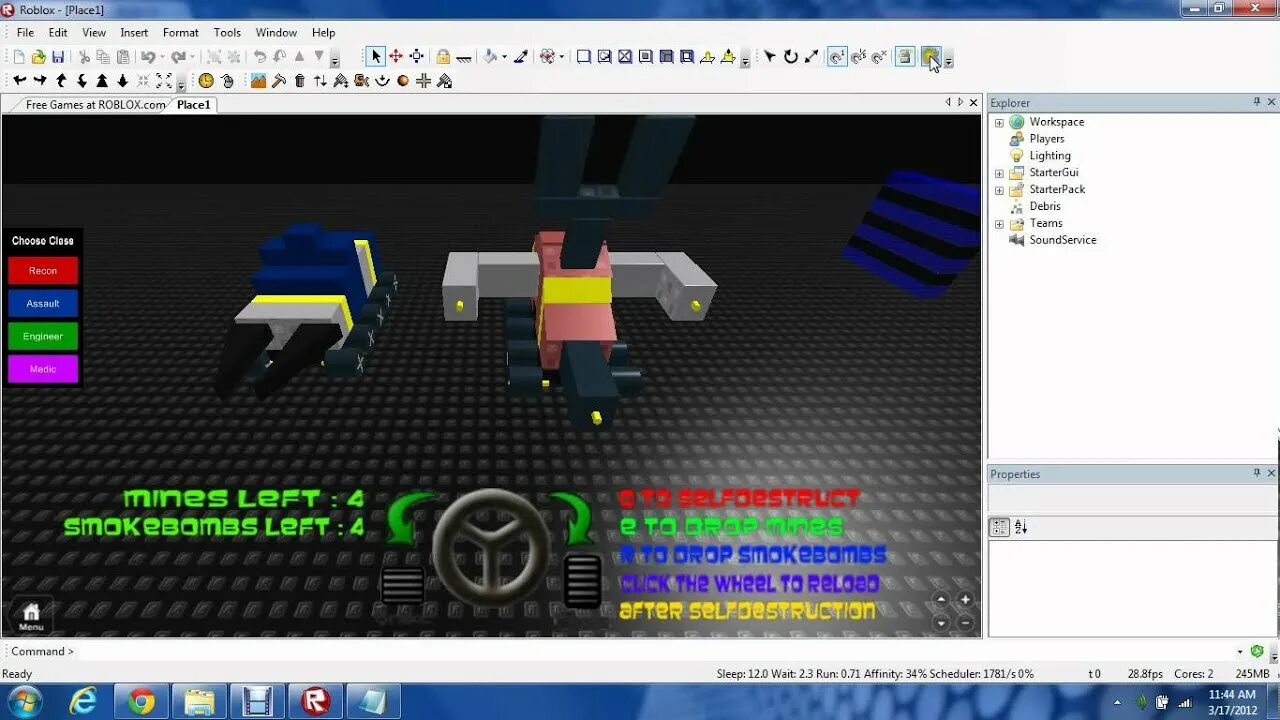This screenshot has width=1280, height=720.
Task: Click the hammer tool icon
Action: [x=279, y=81]
